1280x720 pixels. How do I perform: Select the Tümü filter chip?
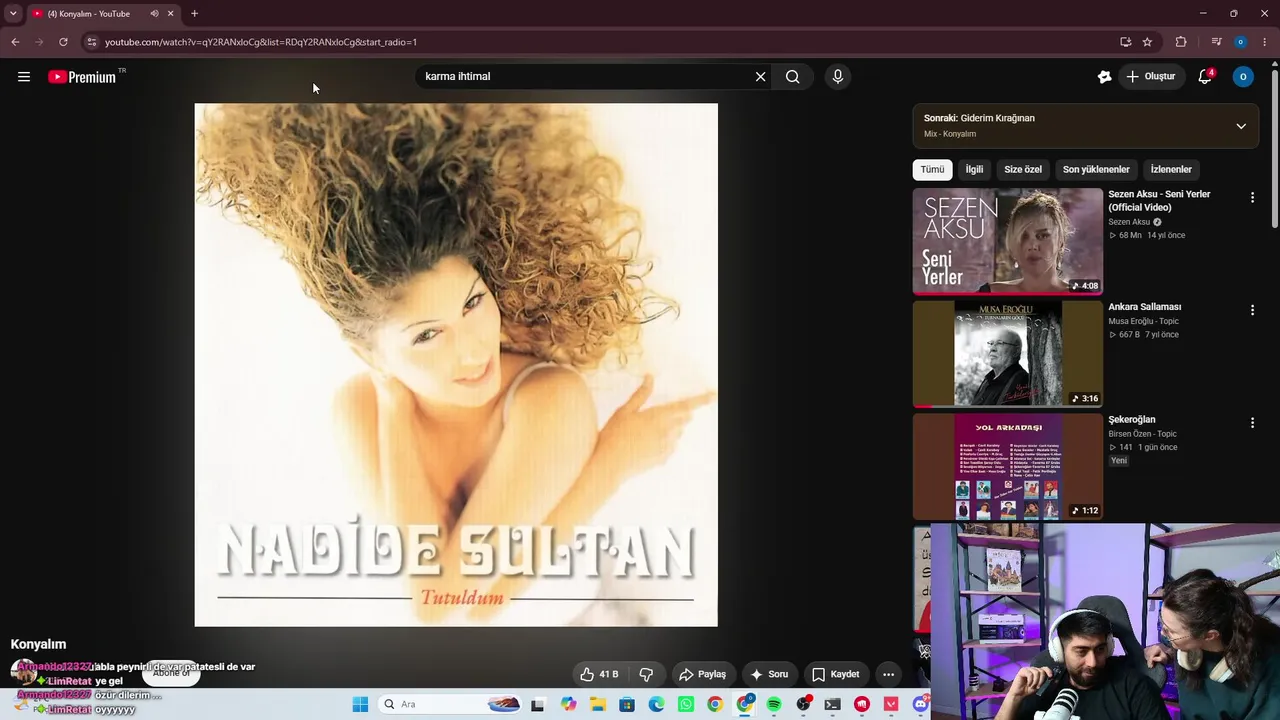click(x=932, y=169)
